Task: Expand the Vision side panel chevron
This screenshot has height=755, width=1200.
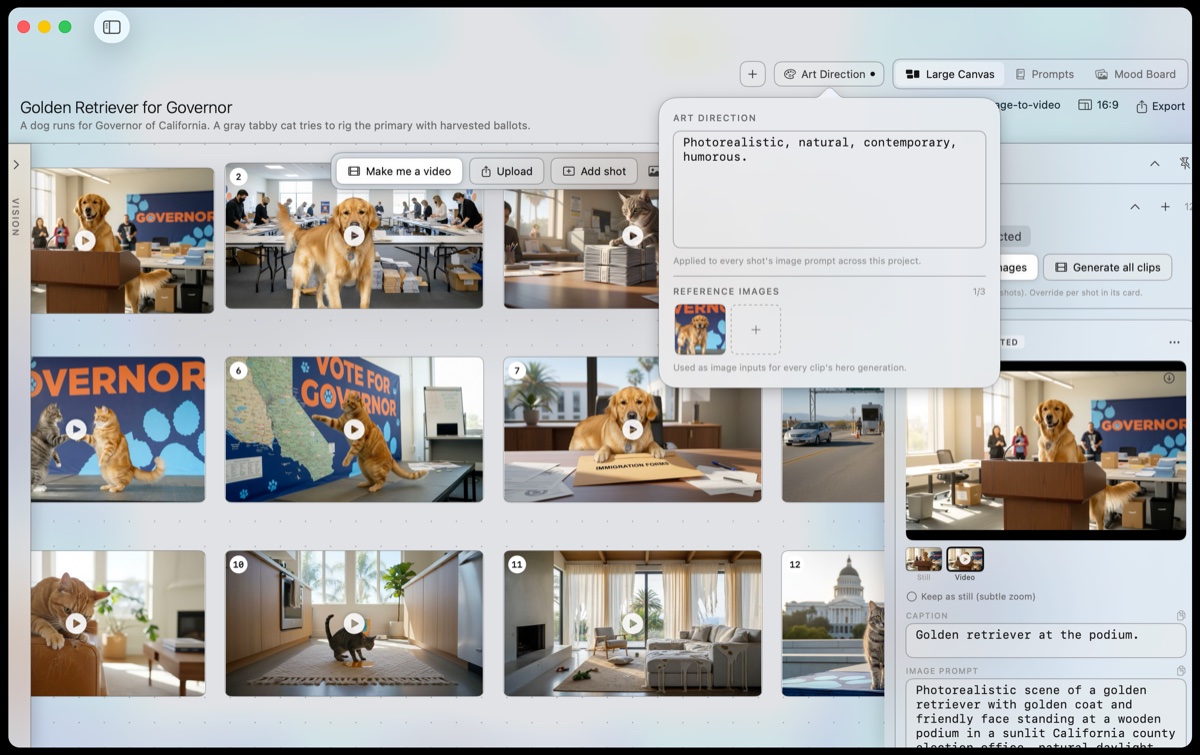Action: point(16,165)
